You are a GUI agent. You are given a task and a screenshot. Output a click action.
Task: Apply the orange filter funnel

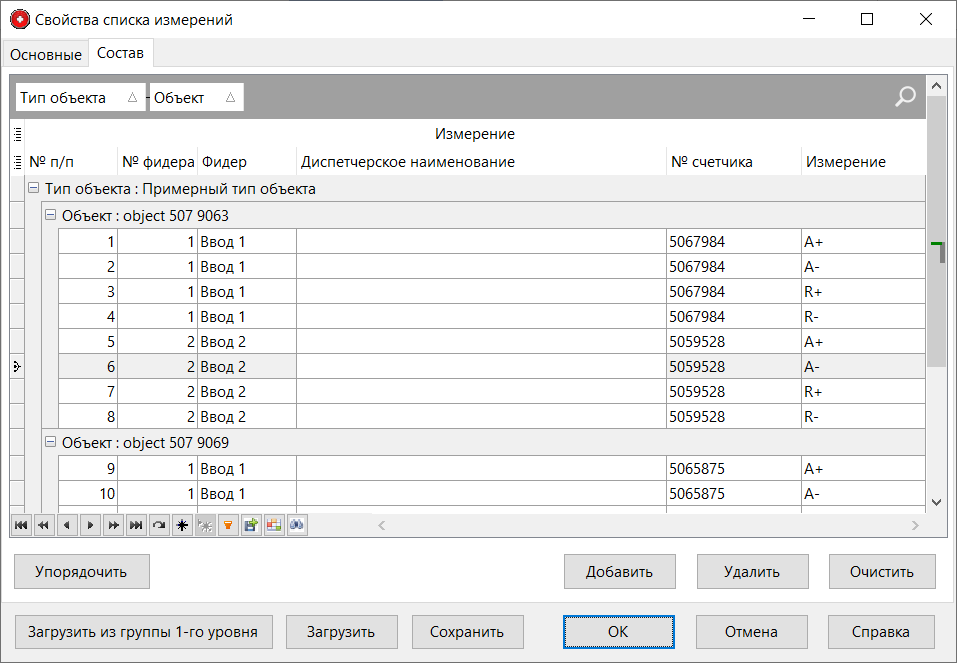[228, 525]
